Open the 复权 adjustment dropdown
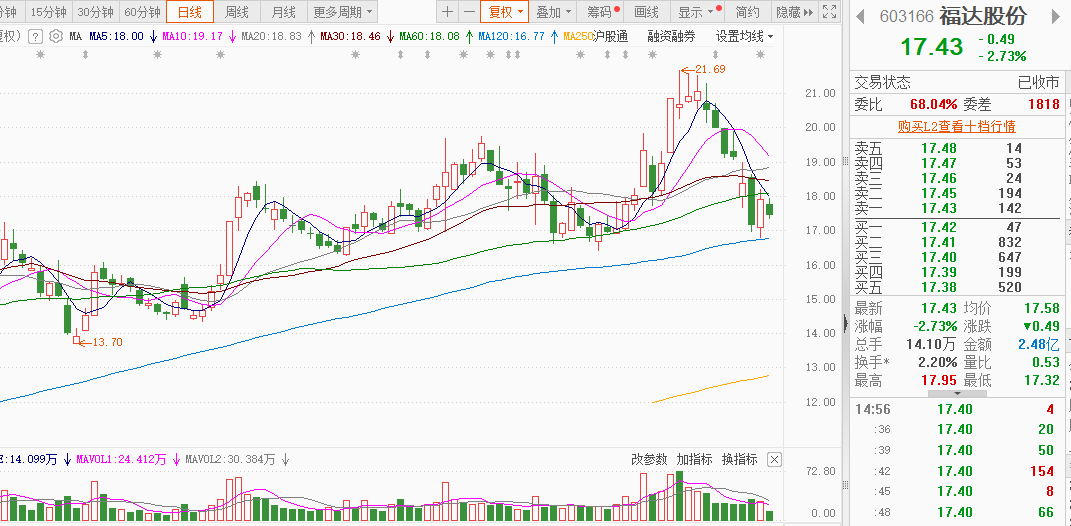Screen dimensions: 1071x526 504,12
